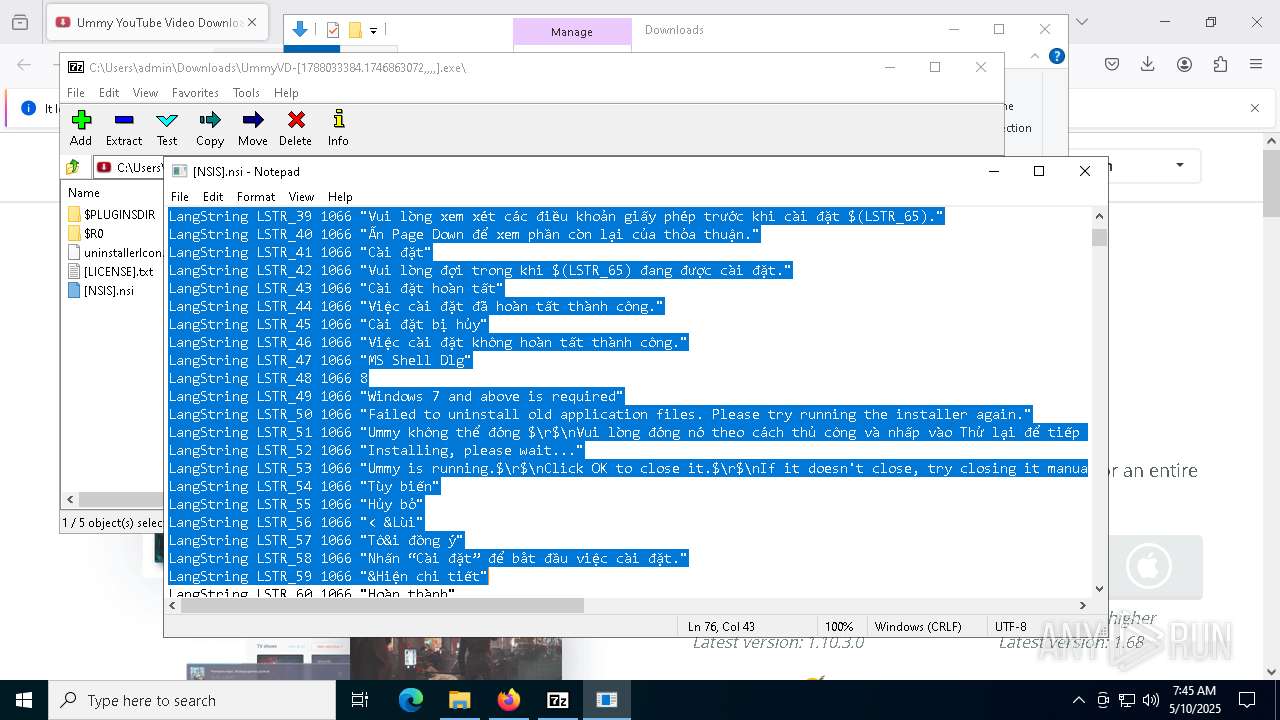Click the Explorer quick access dropdown arrow
Screen dimensions: 1280x720
point(373,31)
